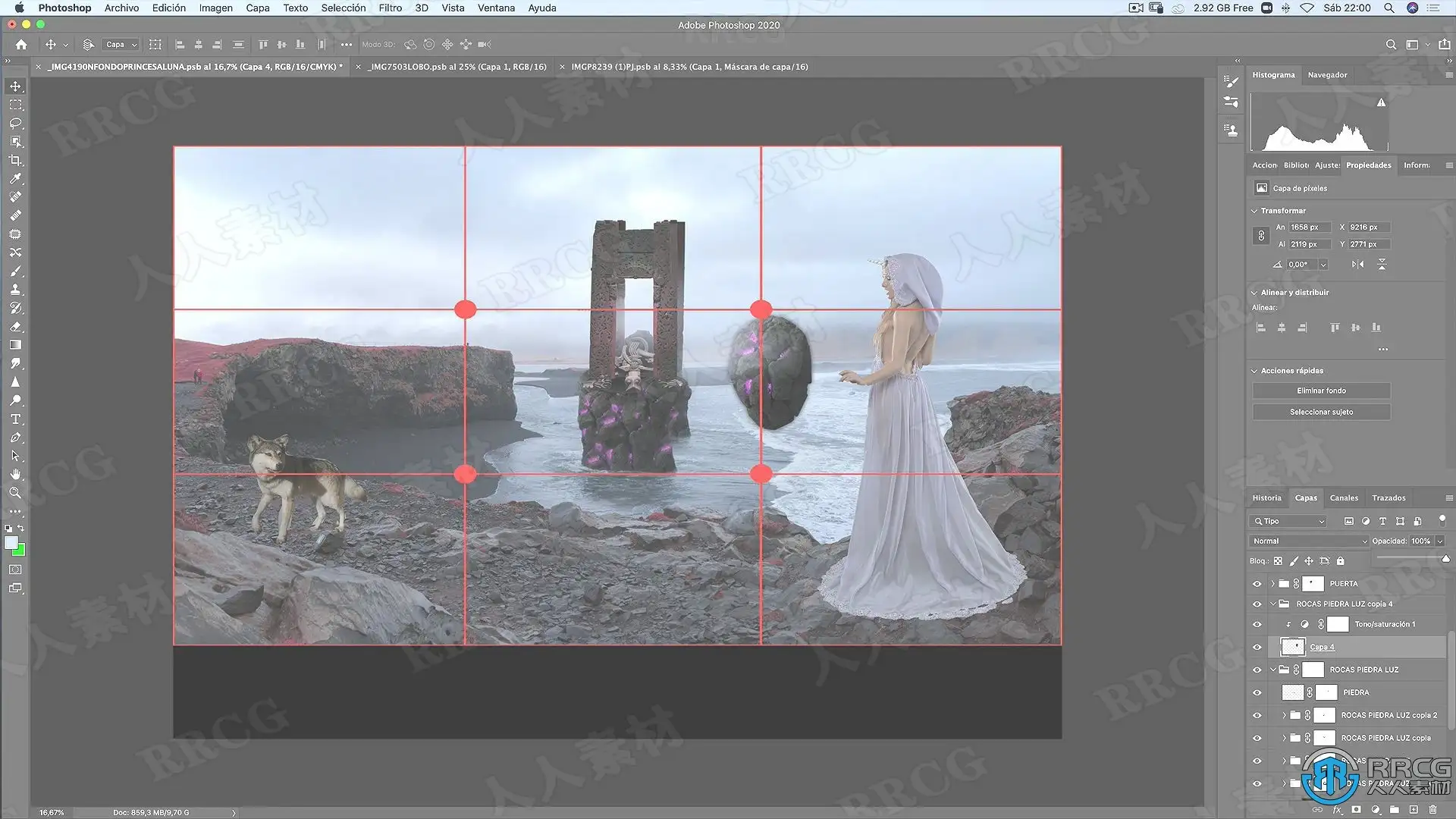Select the Hand tool

15,475
